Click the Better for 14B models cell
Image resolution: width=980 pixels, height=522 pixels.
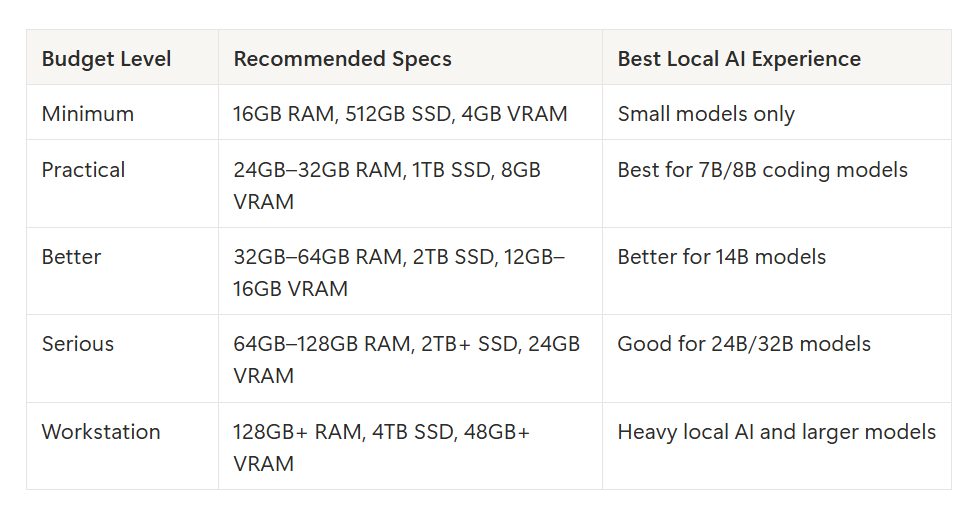(x=777, y=271)
